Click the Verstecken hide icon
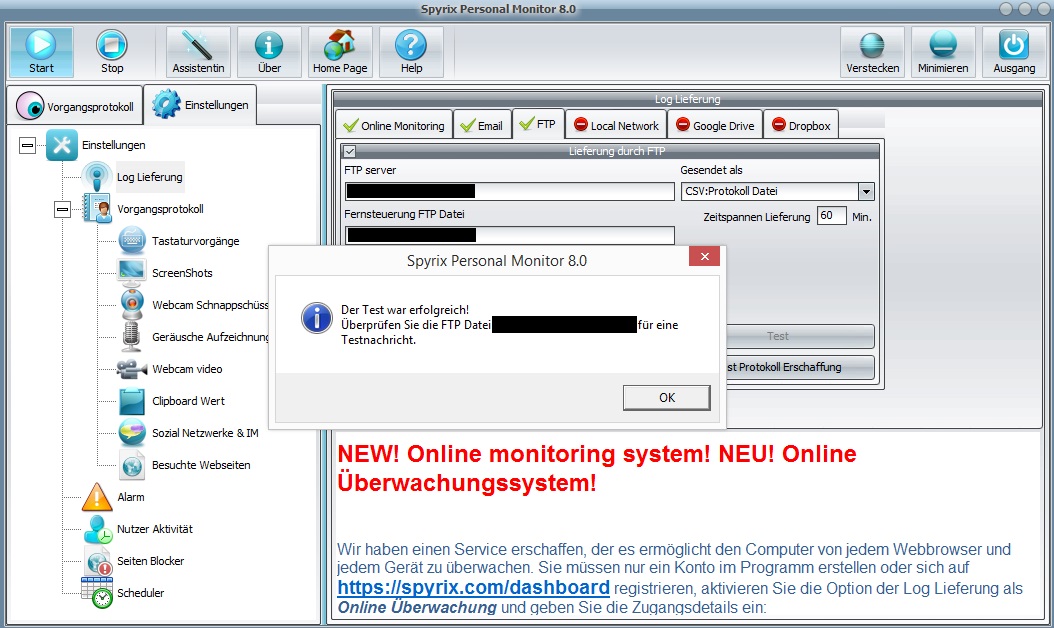This screenshot has width=1054, height=628. [873, 46]
